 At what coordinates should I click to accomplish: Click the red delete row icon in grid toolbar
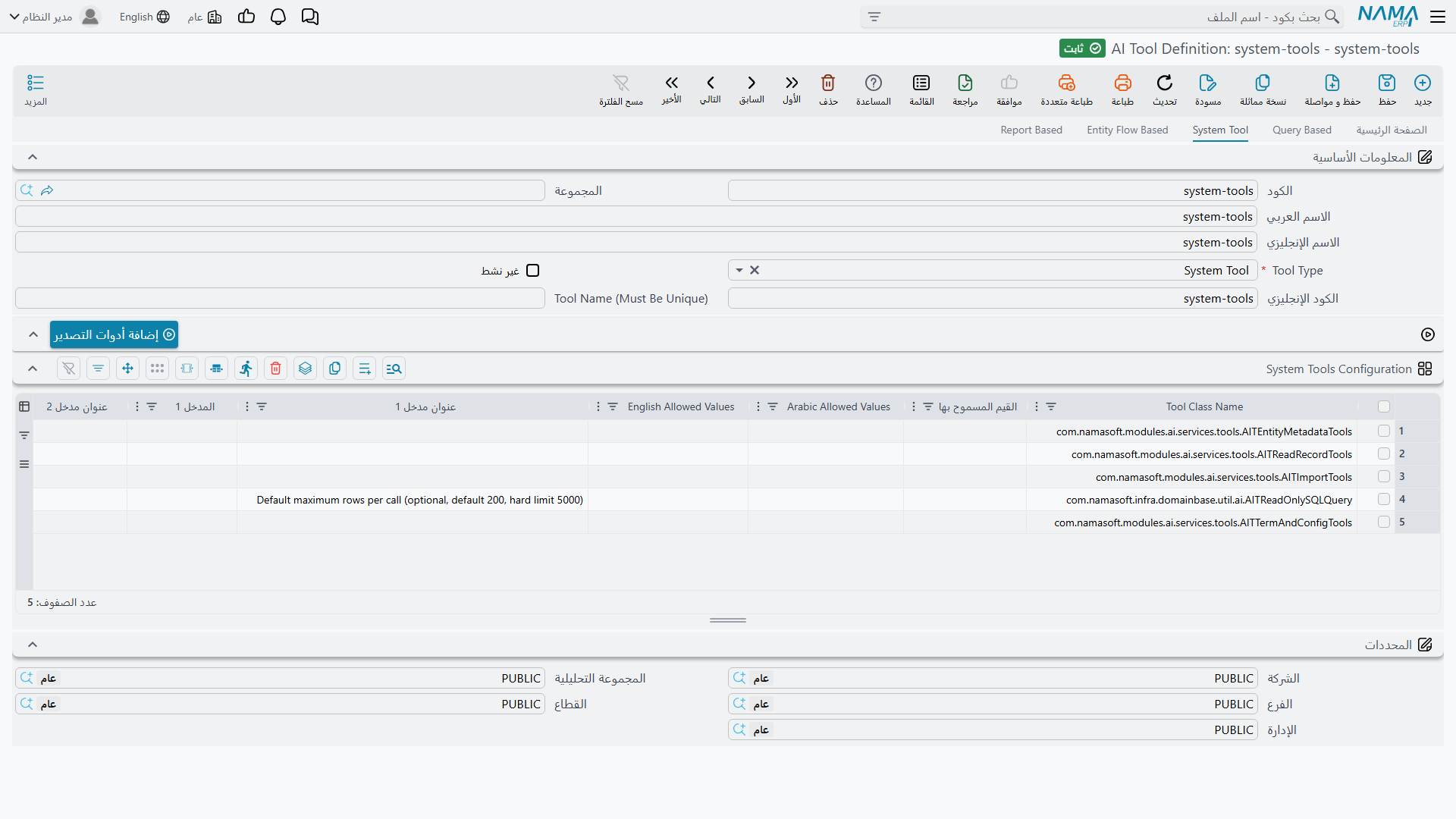[x=276, y=369]
